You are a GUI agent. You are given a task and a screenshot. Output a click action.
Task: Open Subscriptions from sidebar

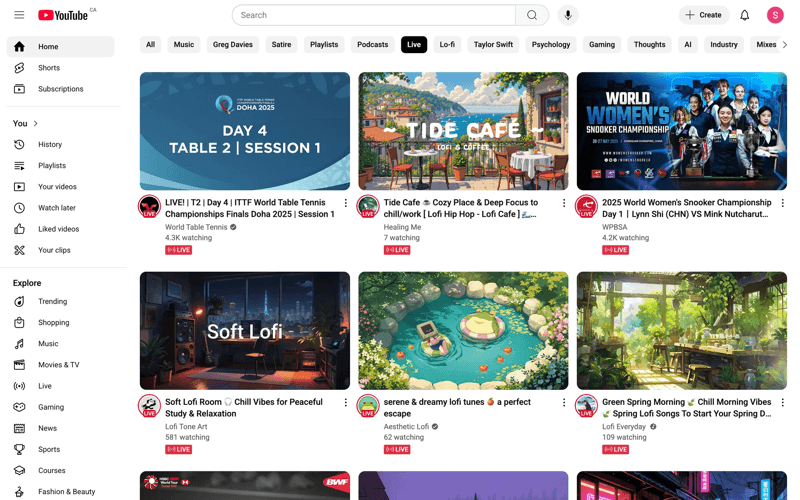61,89
